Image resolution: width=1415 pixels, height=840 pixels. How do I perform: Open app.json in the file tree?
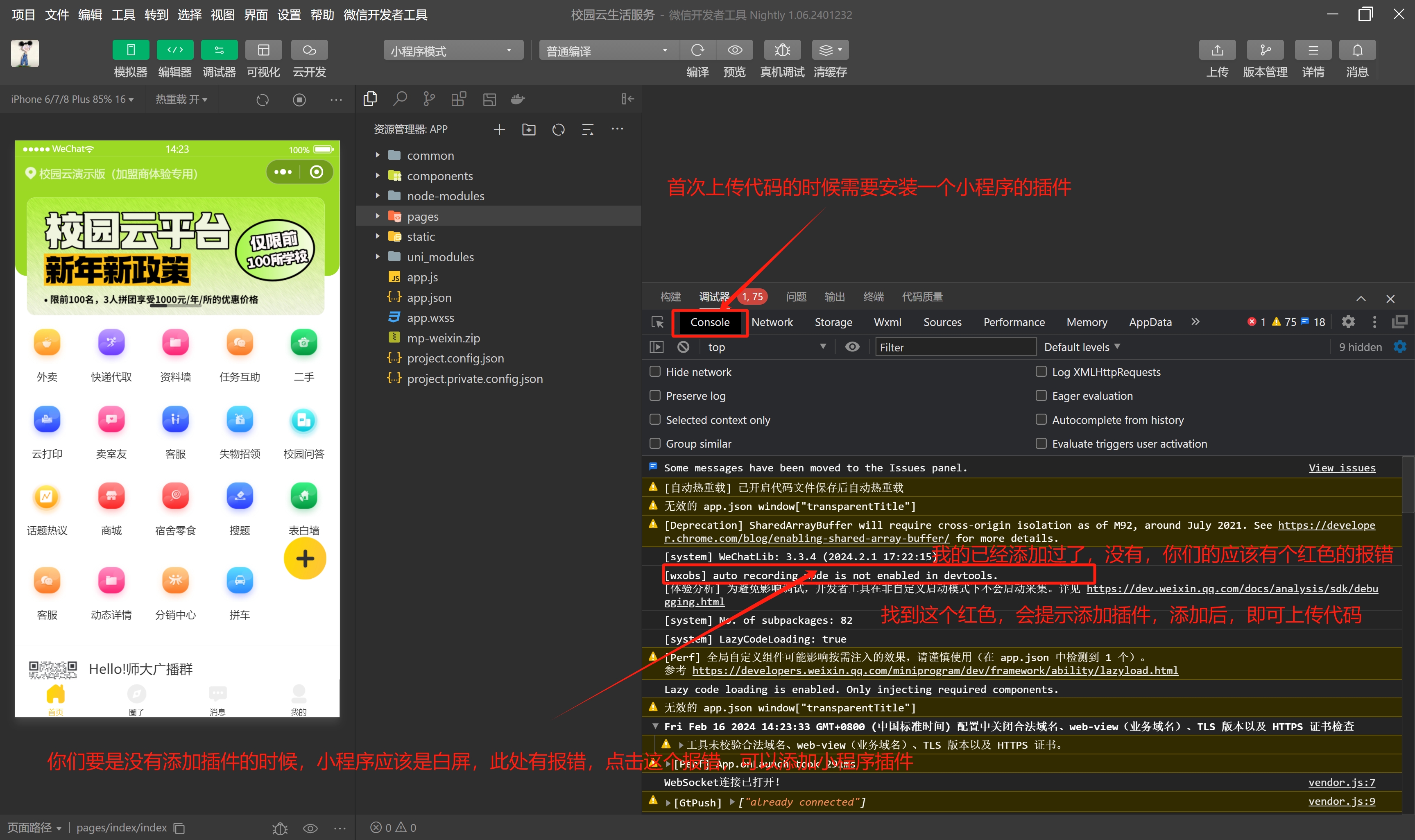tap(429, 297)
